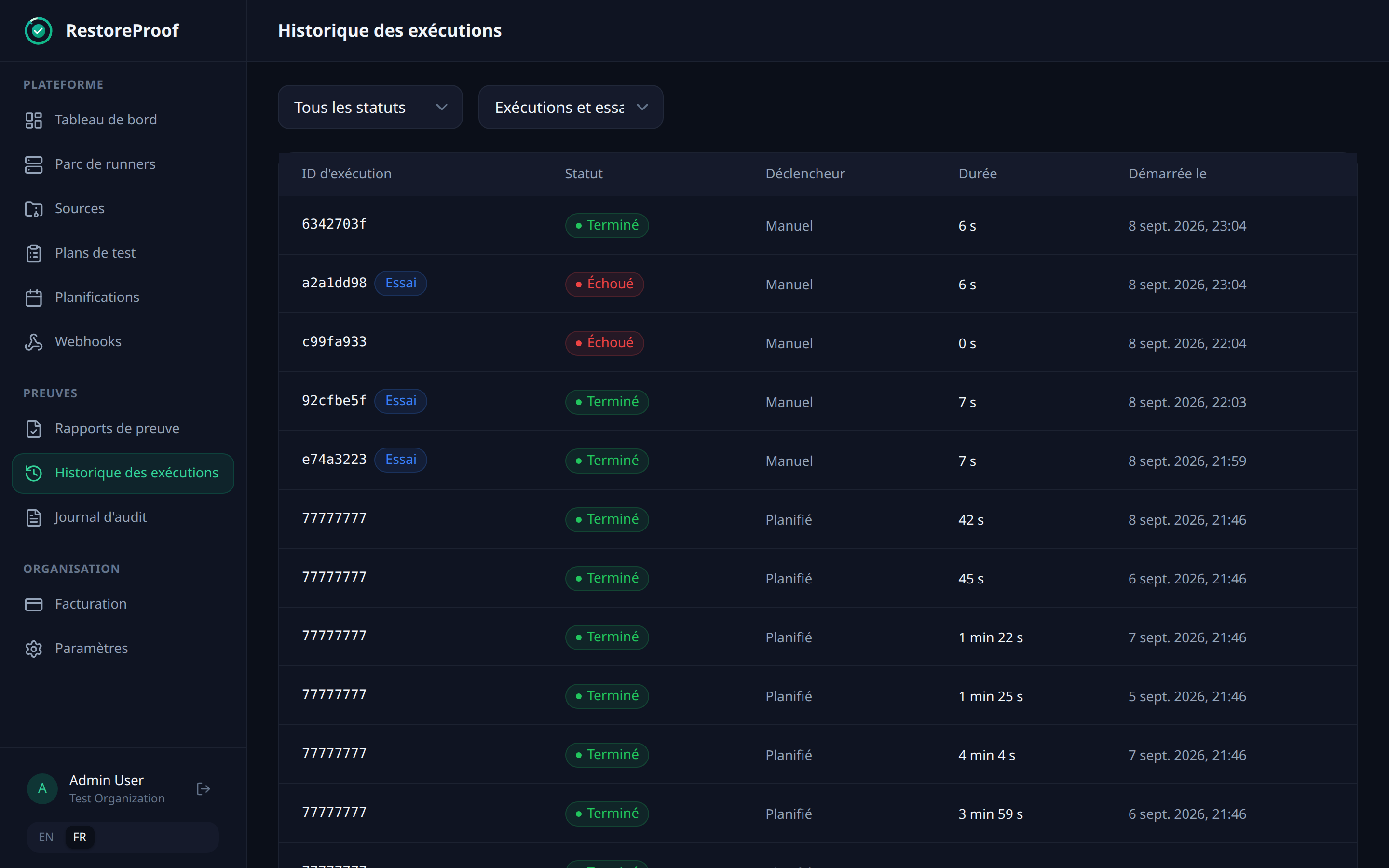
Task: Open execution e74a3223
Action: coord(334,460)
